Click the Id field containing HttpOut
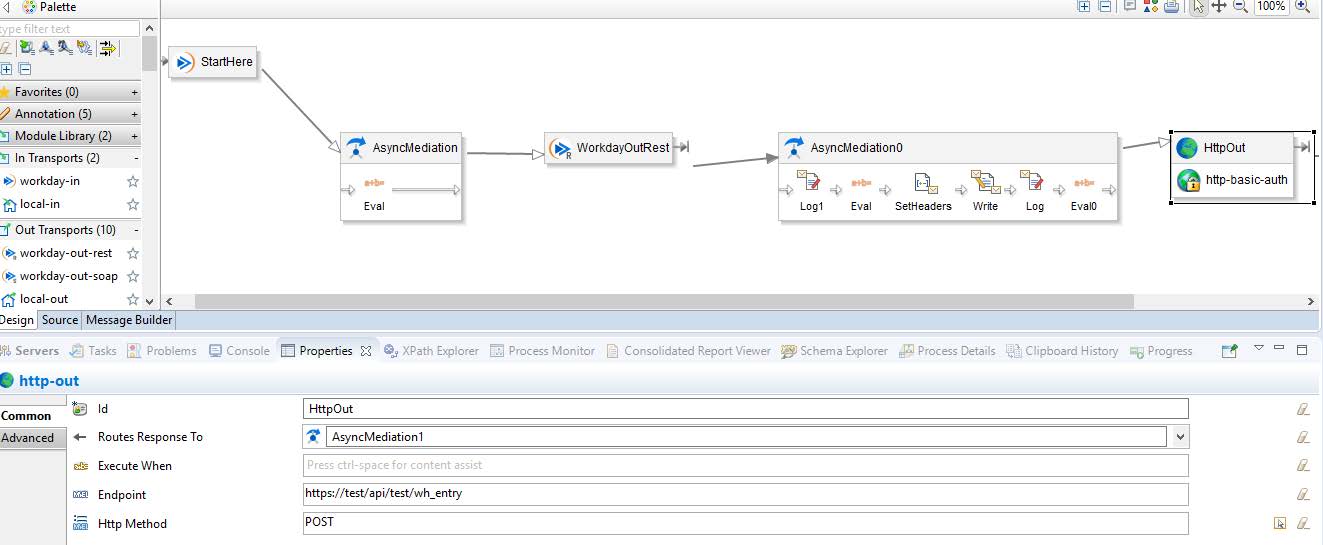This screenshot has height=545, width=1323. click(x=746, y=408)
